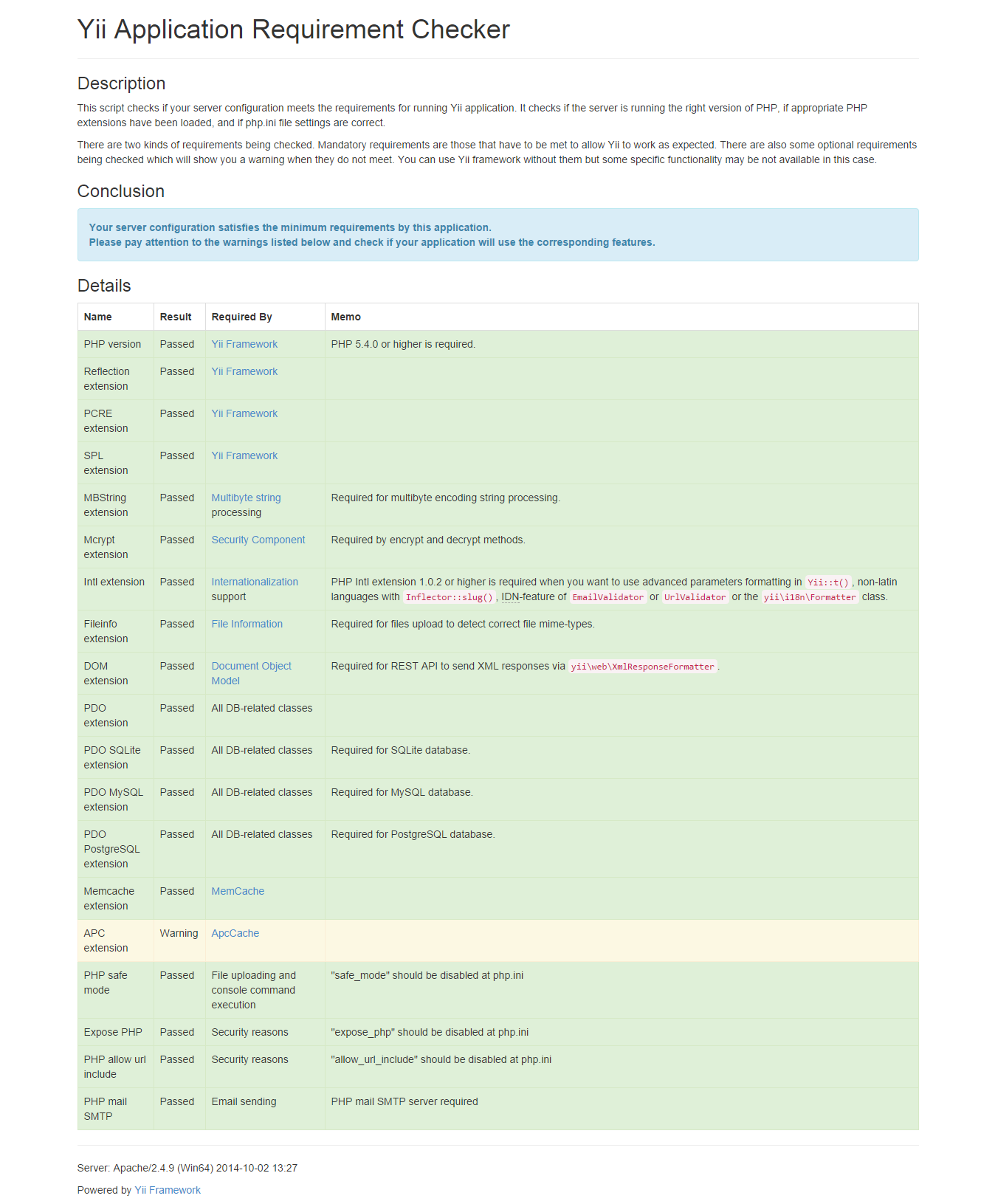995x1204 pixels.
Task: Click the MBString extension name cell
Action: pos(116,505)
